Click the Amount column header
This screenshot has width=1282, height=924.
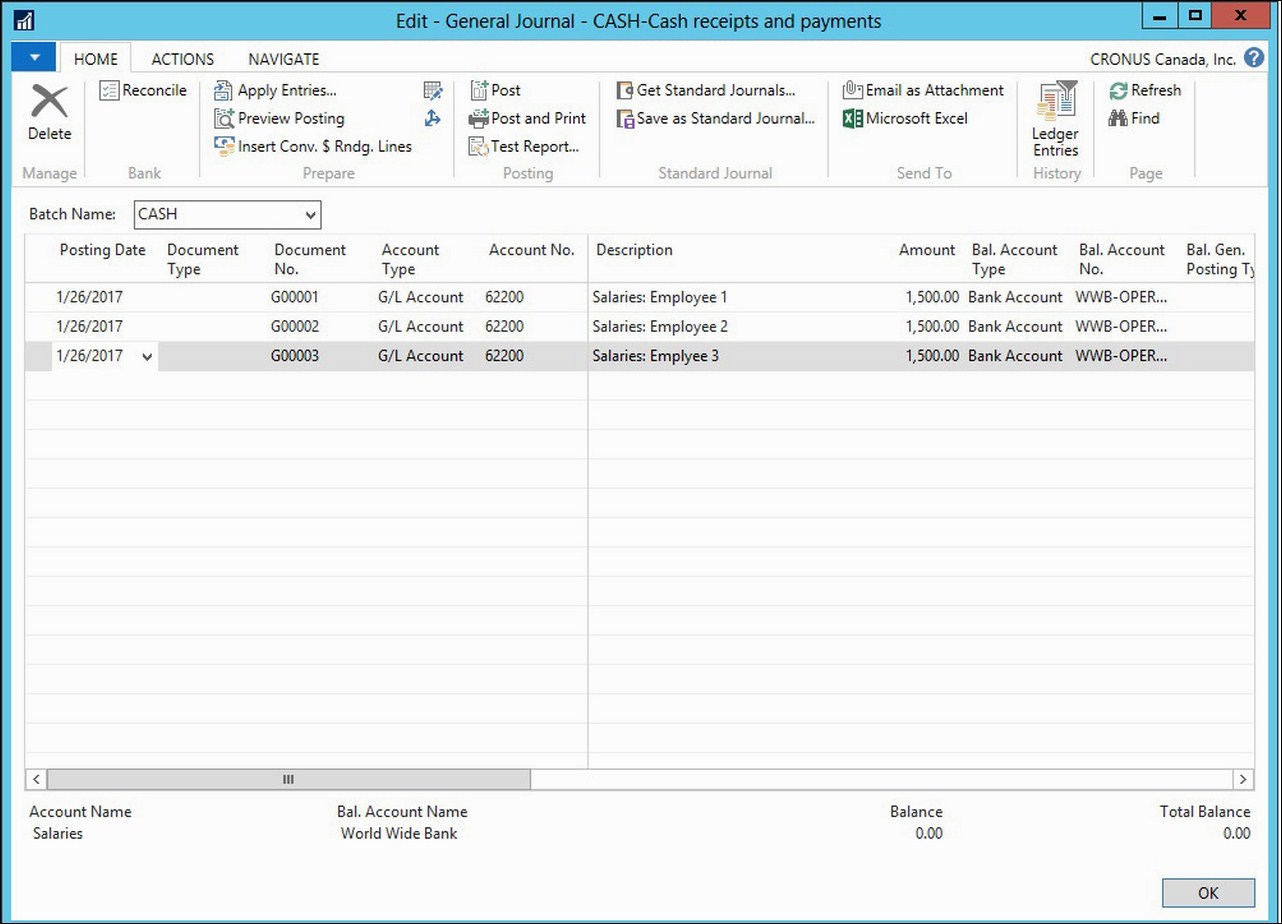pyautogui.click(x=927, y=250)
